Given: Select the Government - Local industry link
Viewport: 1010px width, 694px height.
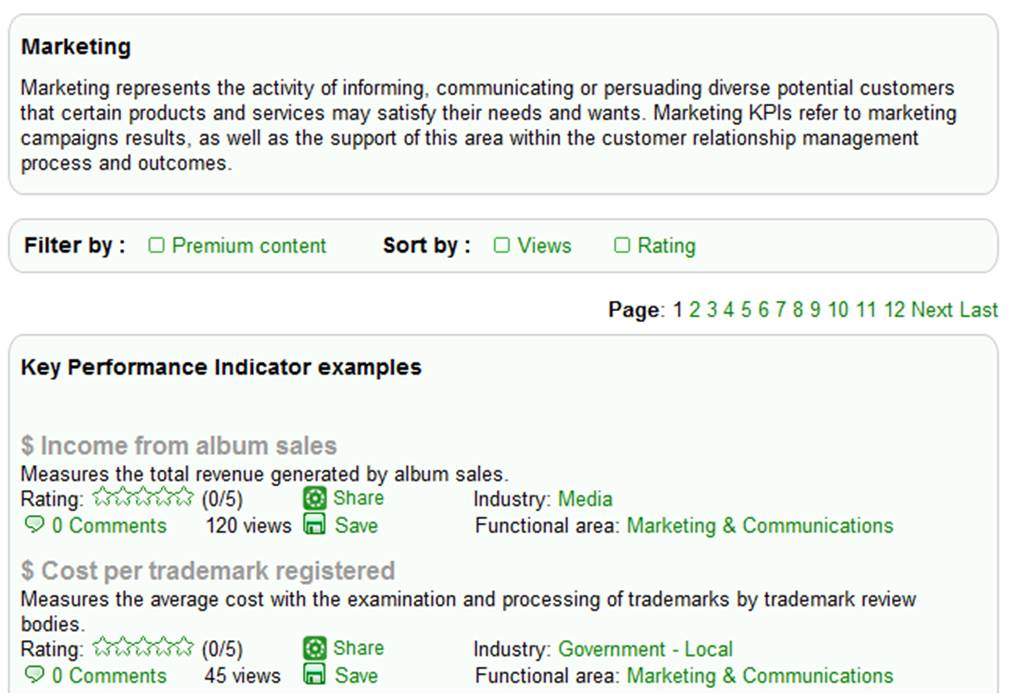Looking at the screenshot, I should pyautogui.click(x=645, y=648).
